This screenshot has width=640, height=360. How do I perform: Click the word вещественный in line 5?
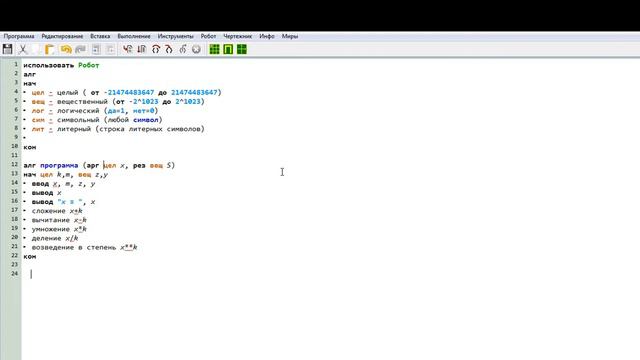point(82,102)
